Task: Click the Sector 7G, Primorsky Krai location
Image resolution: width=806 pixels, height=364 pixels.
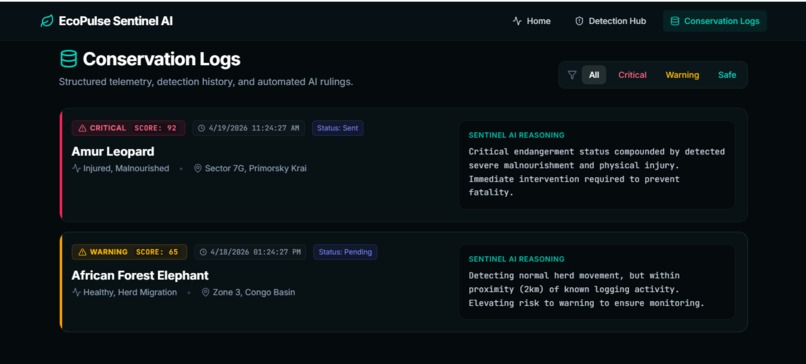Action: (x=255, y=168)
